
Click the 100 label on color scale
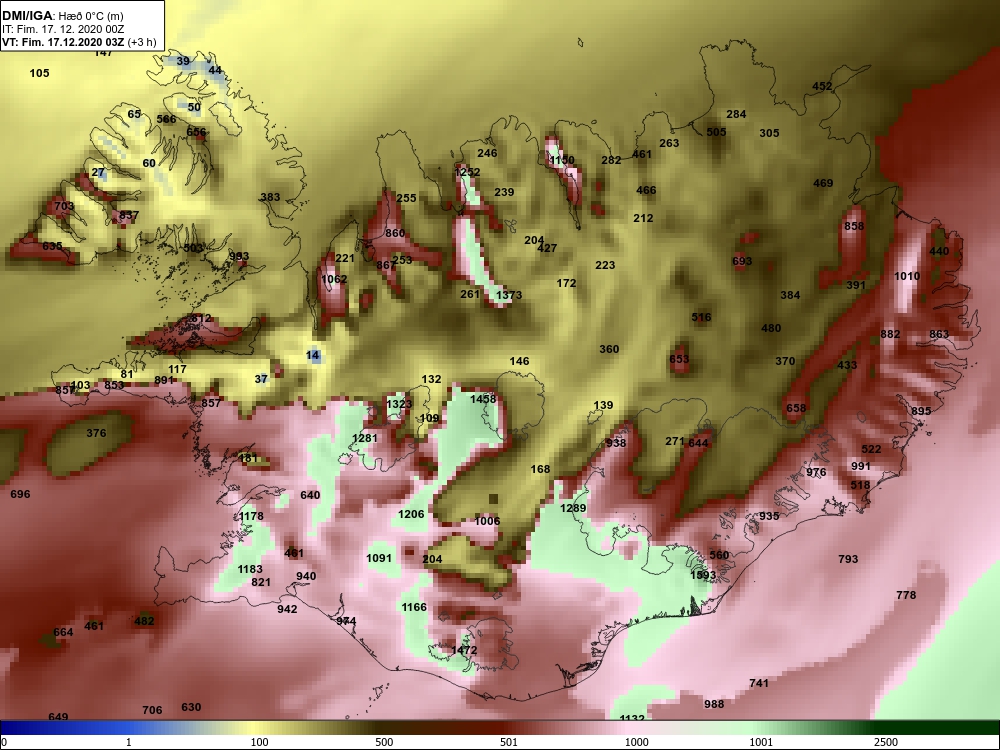[260, 742]
